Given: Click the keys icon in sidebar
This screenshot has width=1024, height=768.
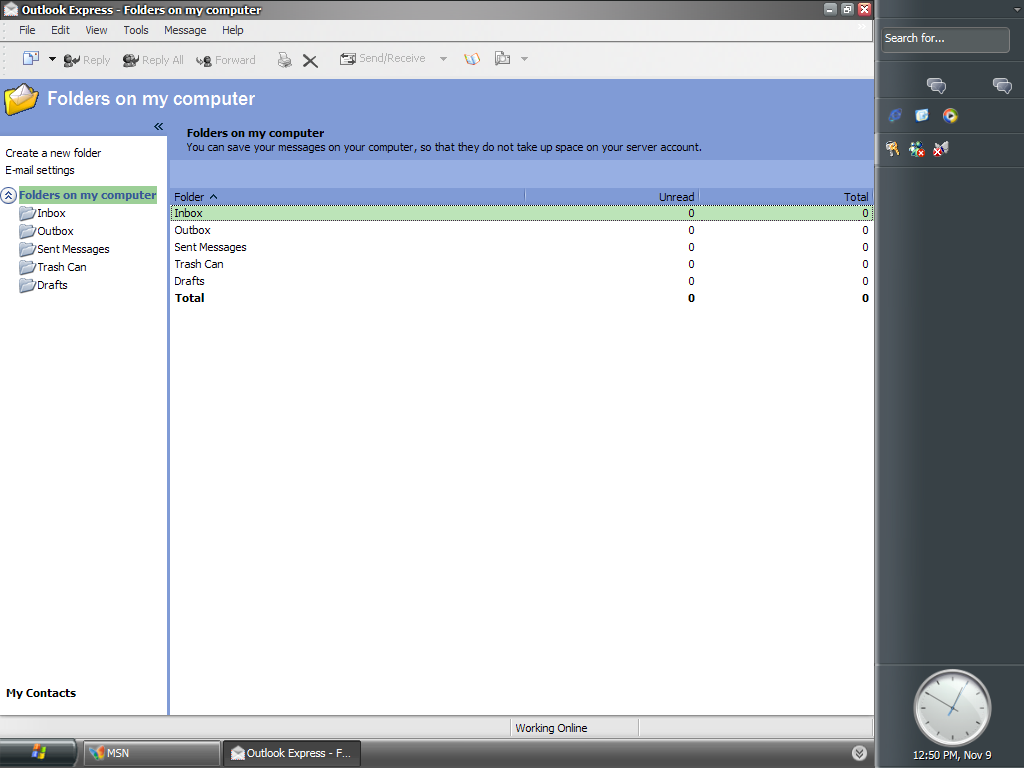Looking at the screenshot, I should point(893,149).
